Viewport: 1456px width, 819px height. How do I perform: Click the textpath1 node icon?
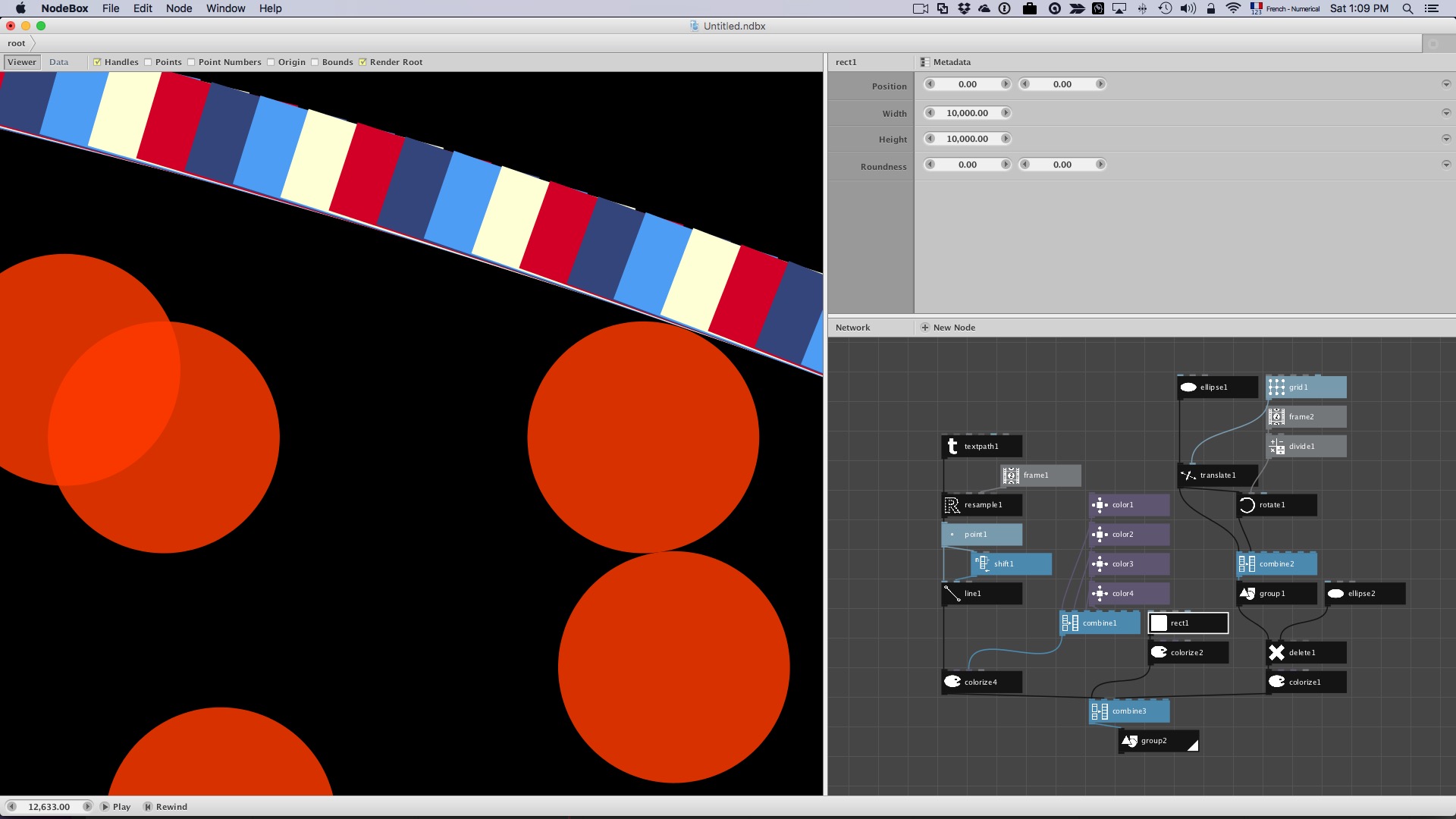(x=952, y=447)
